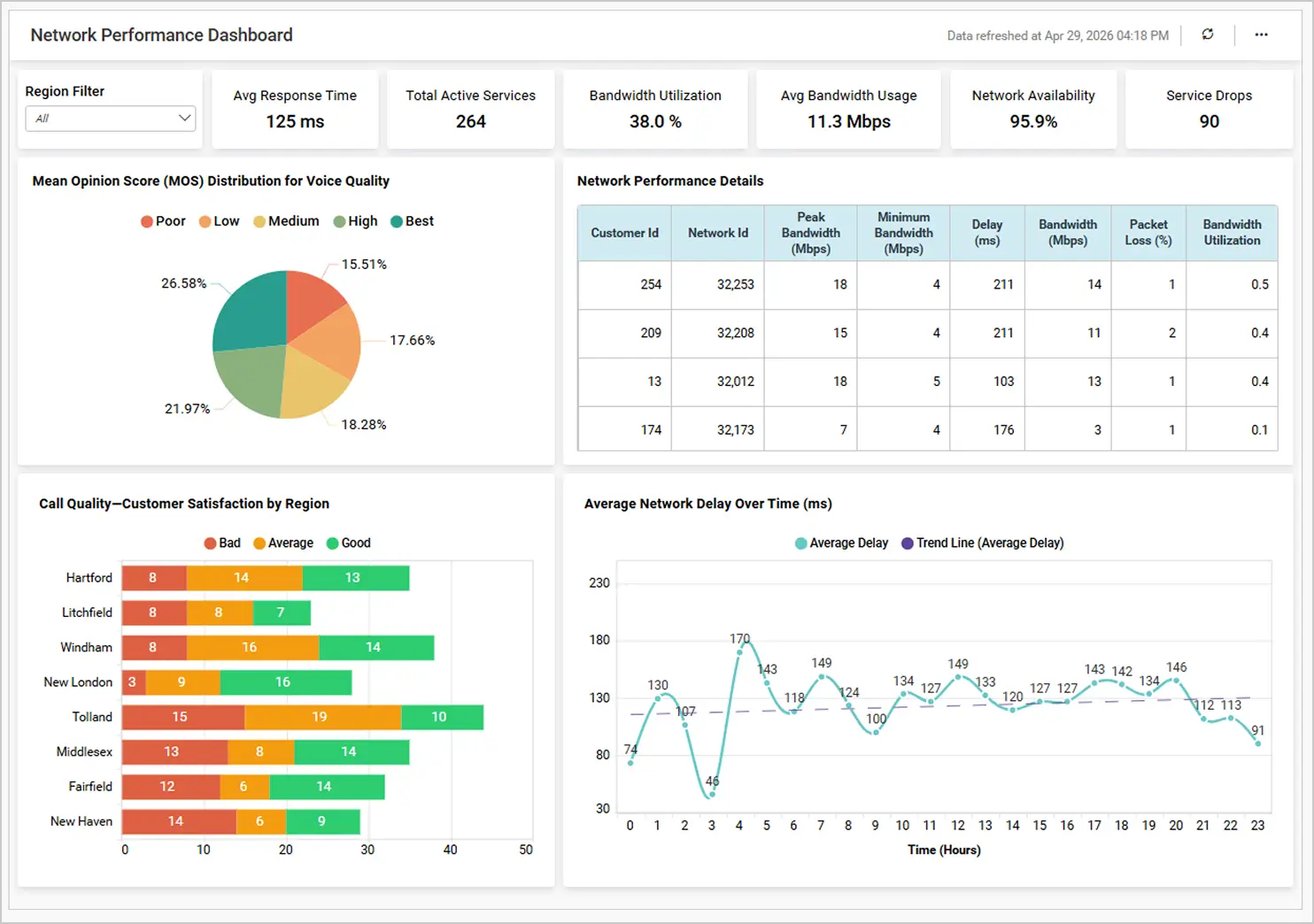Click the 91 data point at hour 23
1314x924 pixels.
click(1258, 743)
